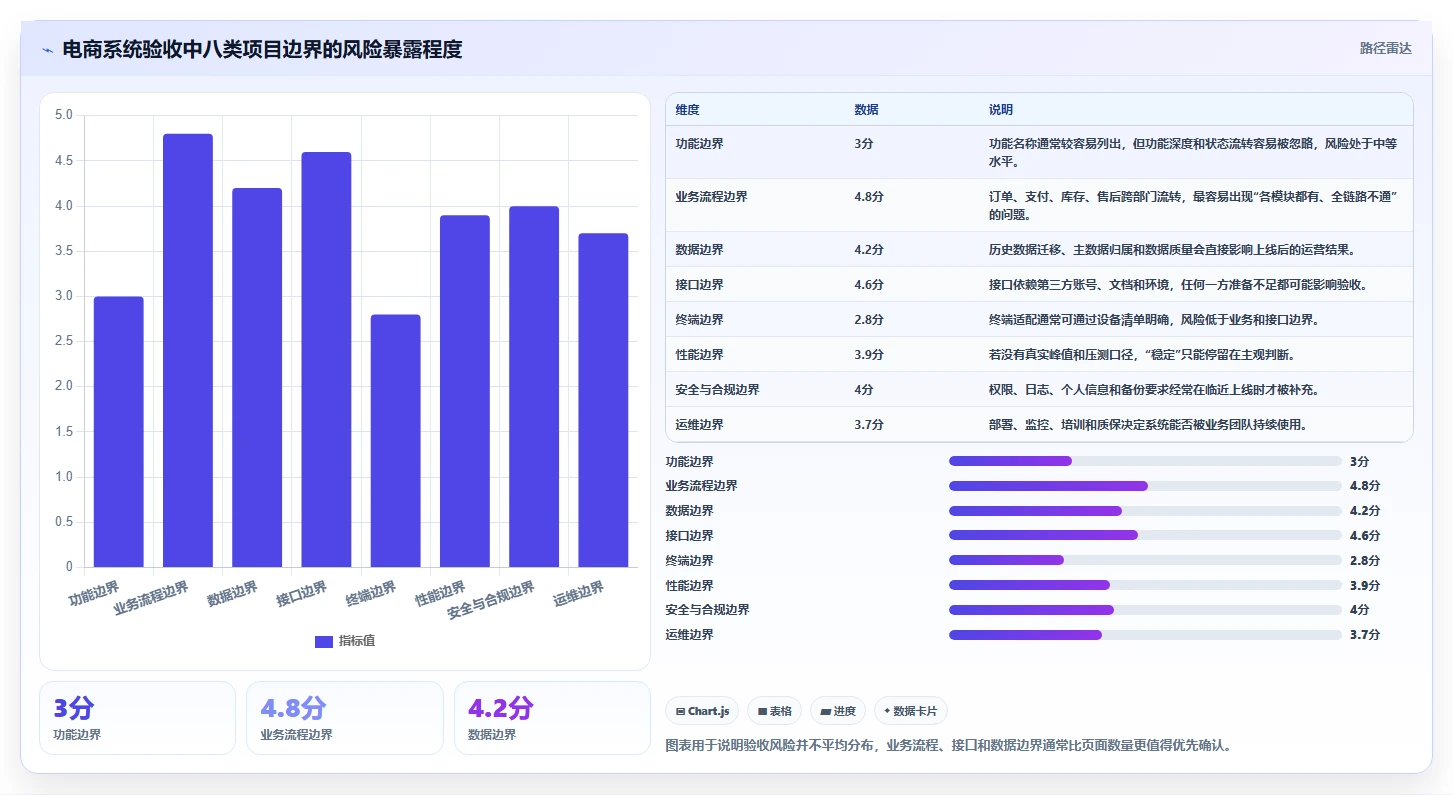
Task: Click table cell 安全与合规边界
Action: coord(718,390)
